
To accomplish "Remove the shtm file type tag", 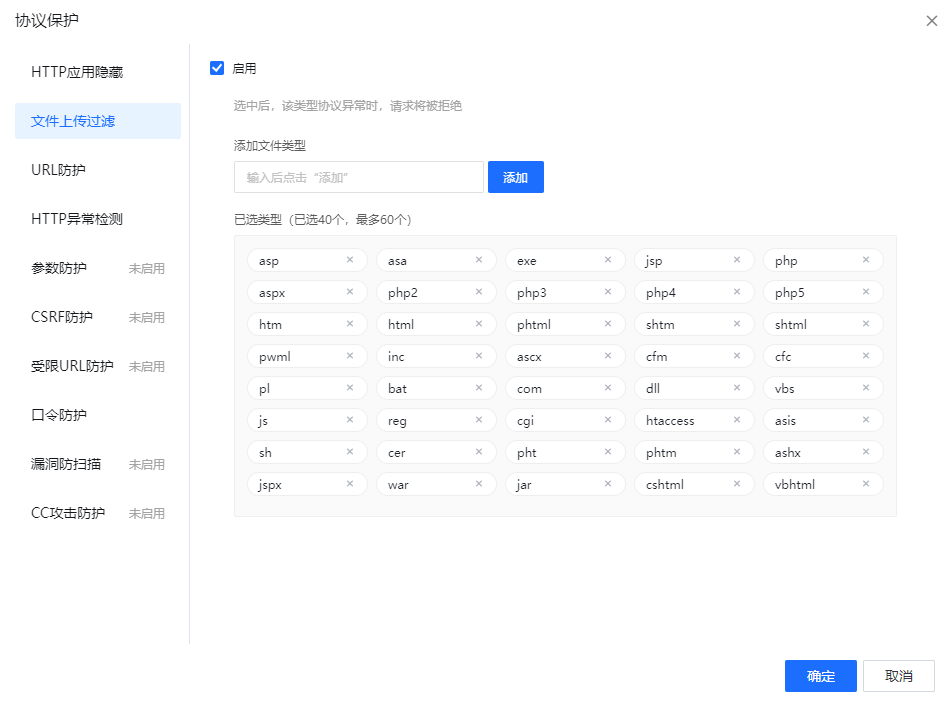I will coord(737,324).
